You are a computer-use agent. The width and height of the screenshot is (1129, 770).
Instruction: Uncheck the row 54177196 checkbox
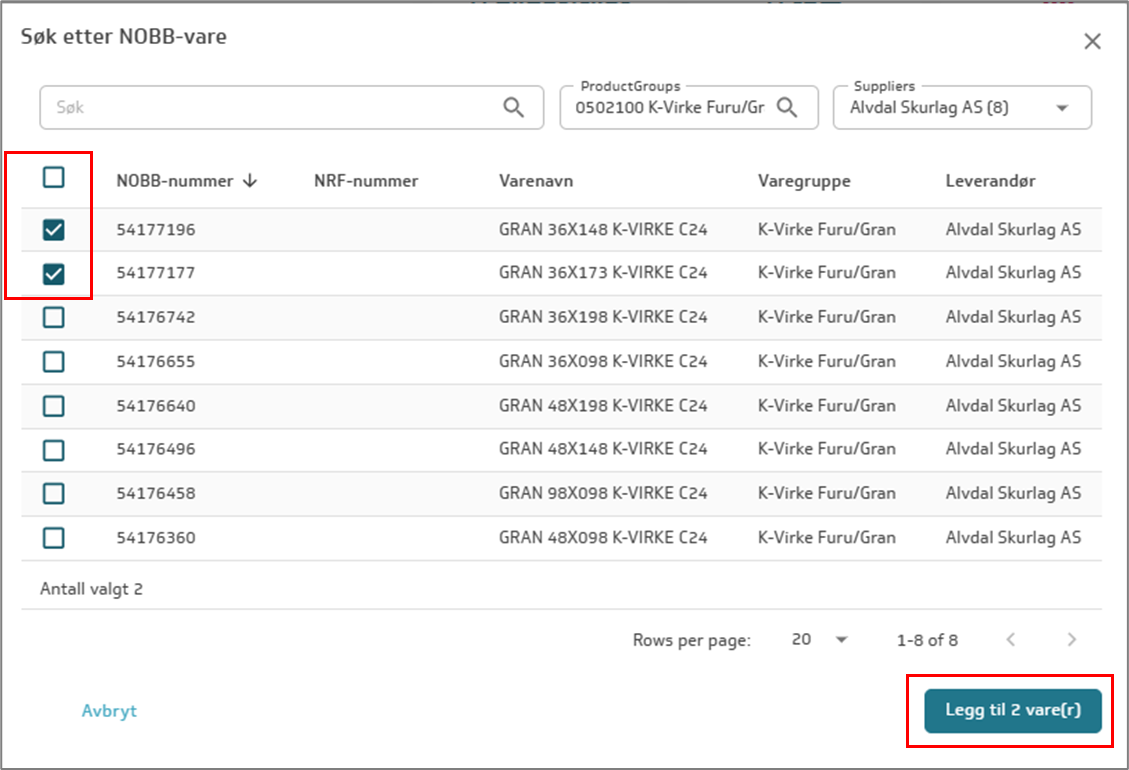[x=54, y=230]
